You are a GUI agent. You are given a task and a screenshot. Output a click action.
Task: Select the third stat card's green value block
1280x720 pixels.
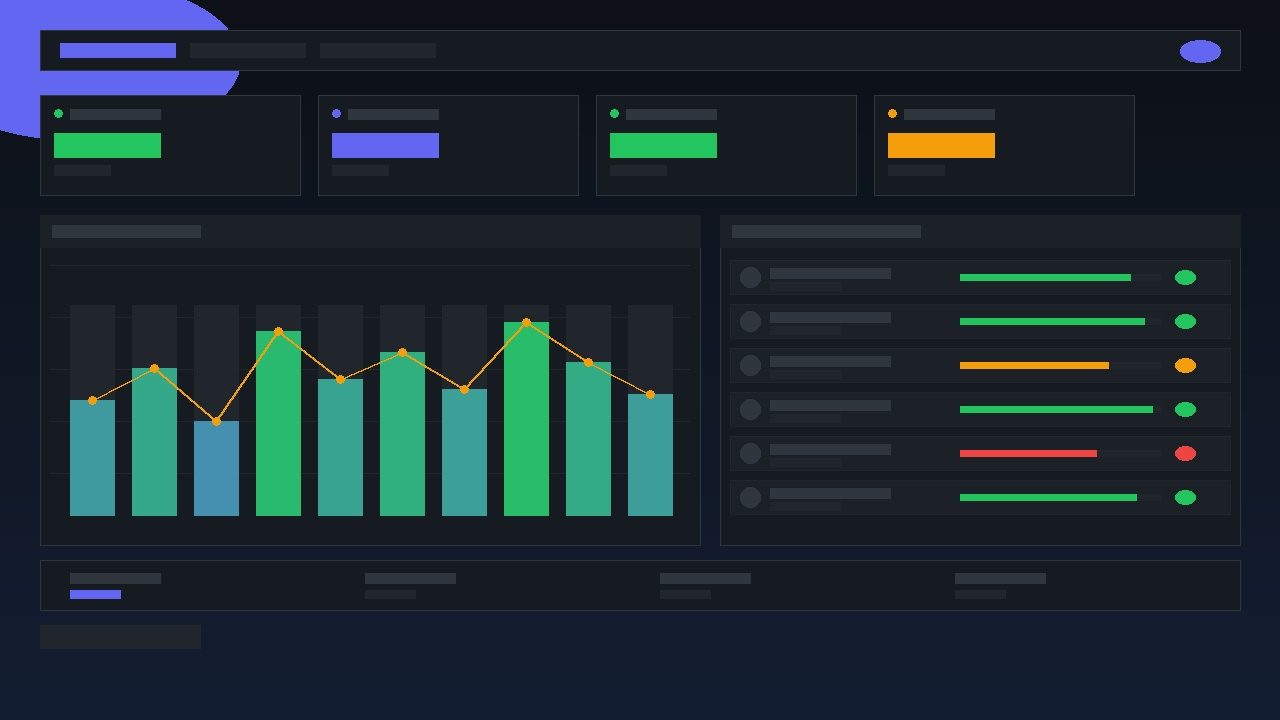coord(663,145)
